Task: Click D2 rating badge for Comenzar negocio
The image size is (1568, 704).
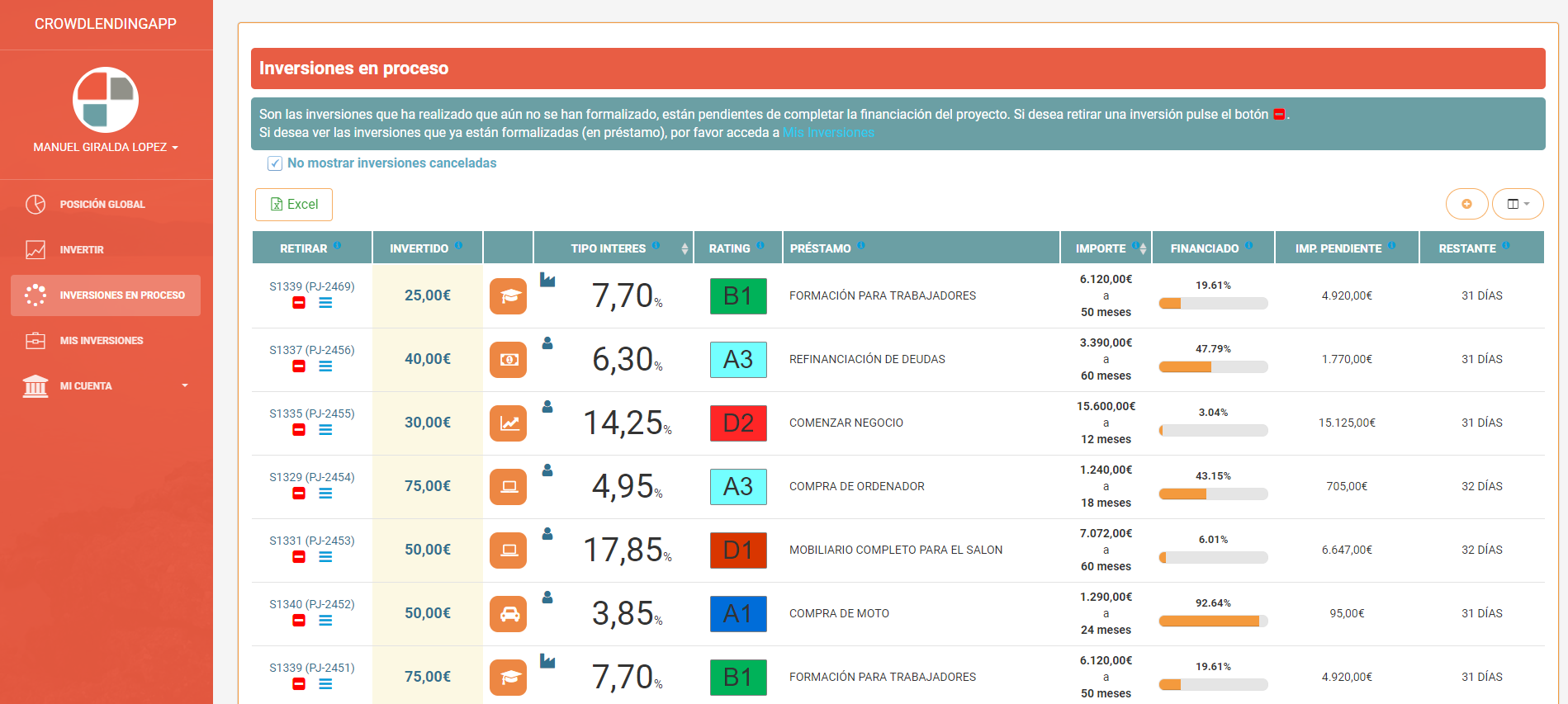Action: tap(738, 423)
